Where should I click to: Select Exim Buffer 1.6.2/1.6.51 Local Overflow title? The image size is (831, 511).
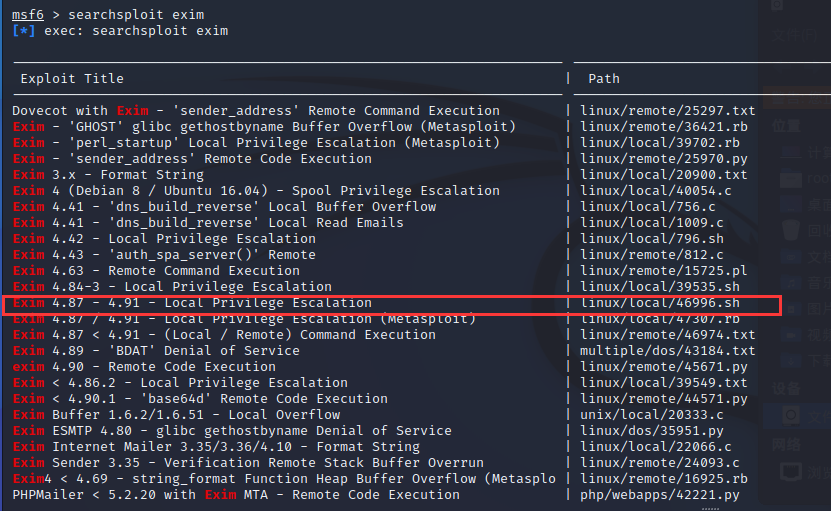[x=176, y=415]
